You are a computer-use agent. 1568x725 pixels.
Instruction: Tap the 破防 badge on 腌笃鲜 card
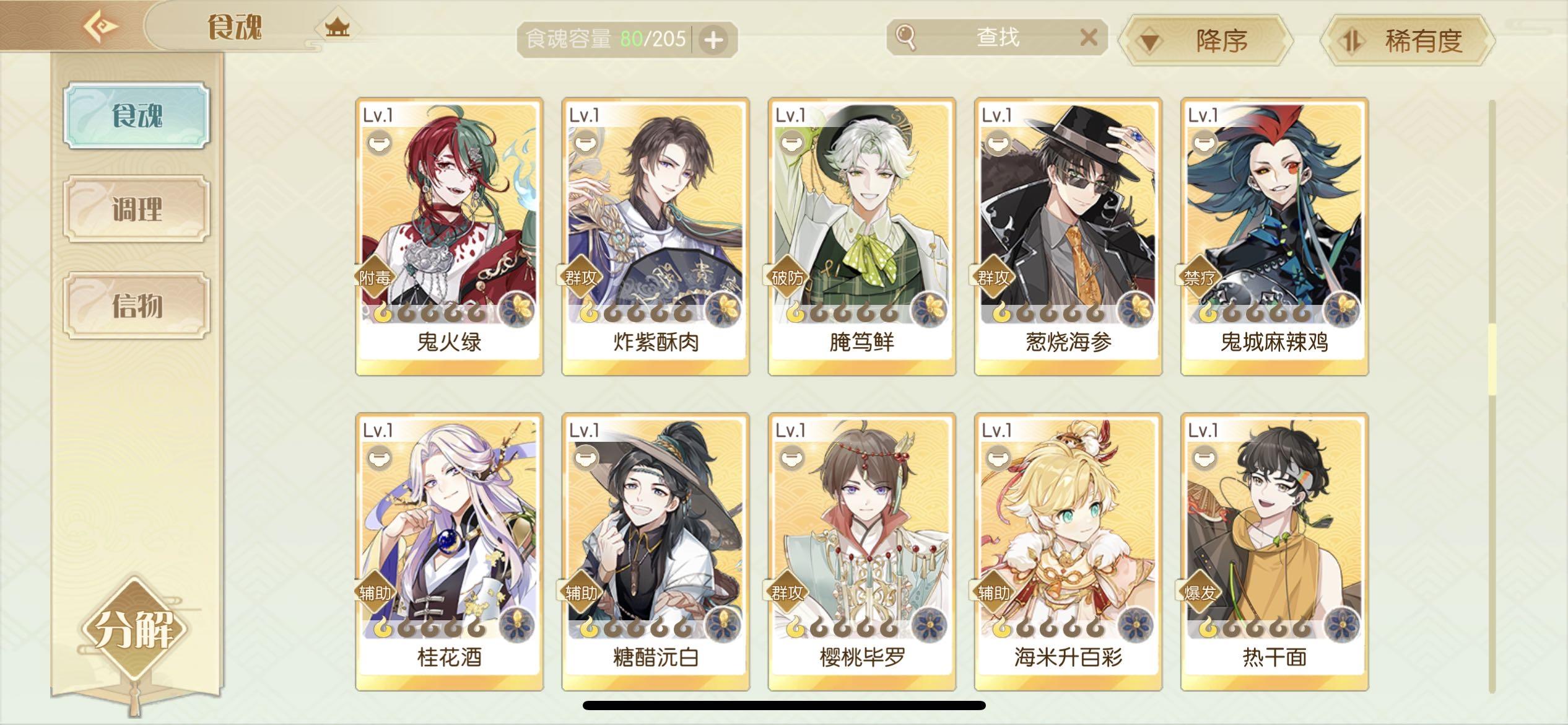[787, 278]
